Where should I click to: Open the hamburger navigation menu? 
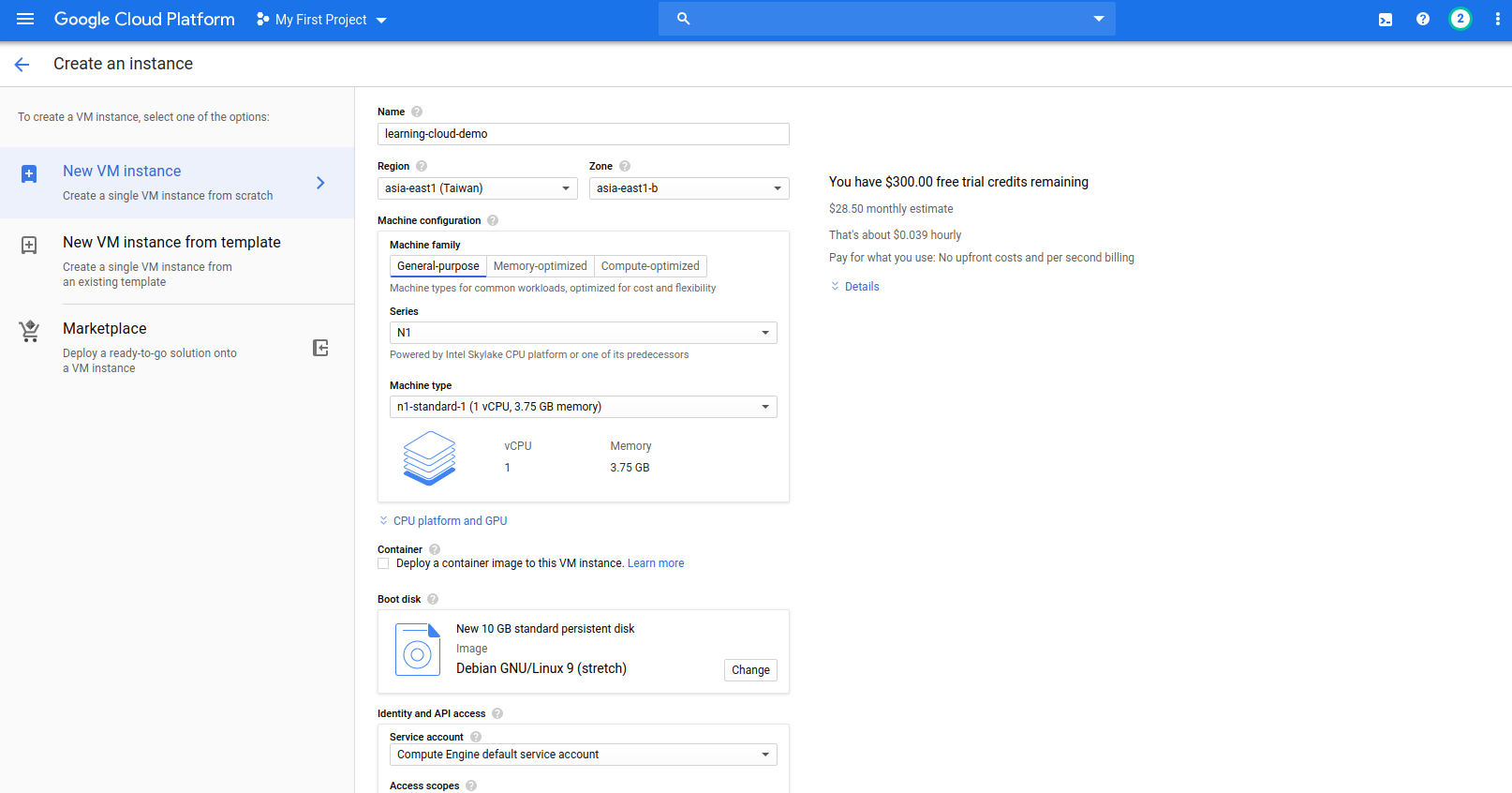(25, 19)
